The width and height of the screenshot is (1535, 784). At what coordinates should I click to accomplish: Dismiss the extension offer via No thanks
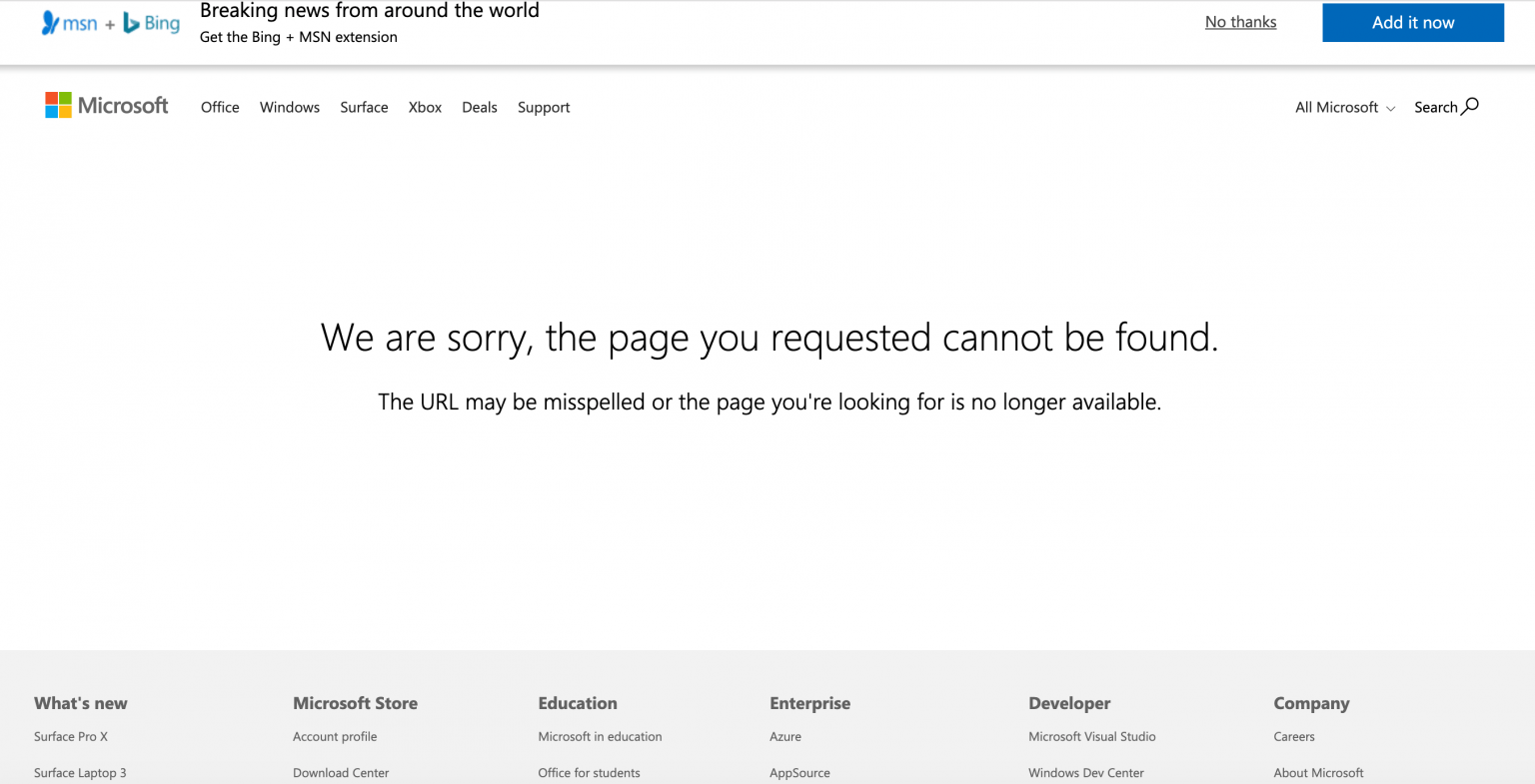tap(1240, 21)
